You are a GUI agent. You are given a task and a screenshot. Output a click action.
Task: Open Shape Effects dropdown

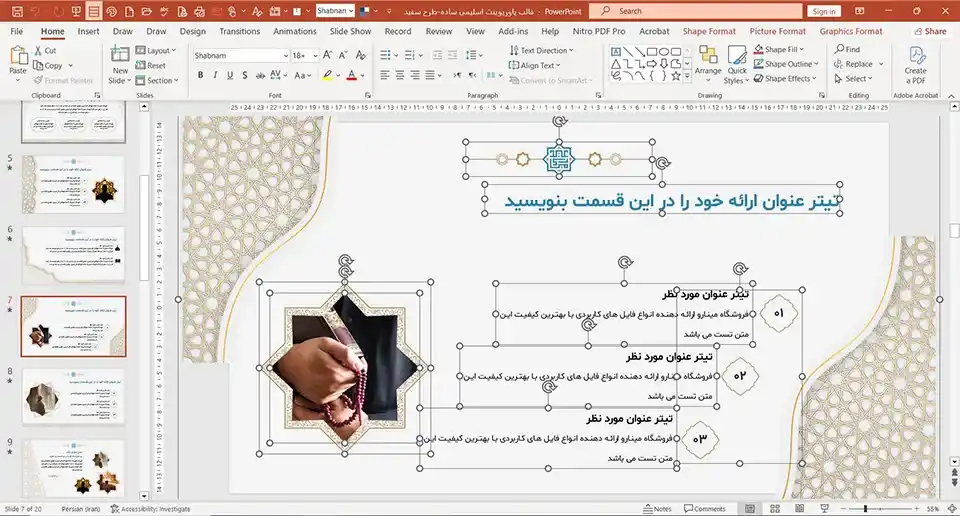click(785, 78)
